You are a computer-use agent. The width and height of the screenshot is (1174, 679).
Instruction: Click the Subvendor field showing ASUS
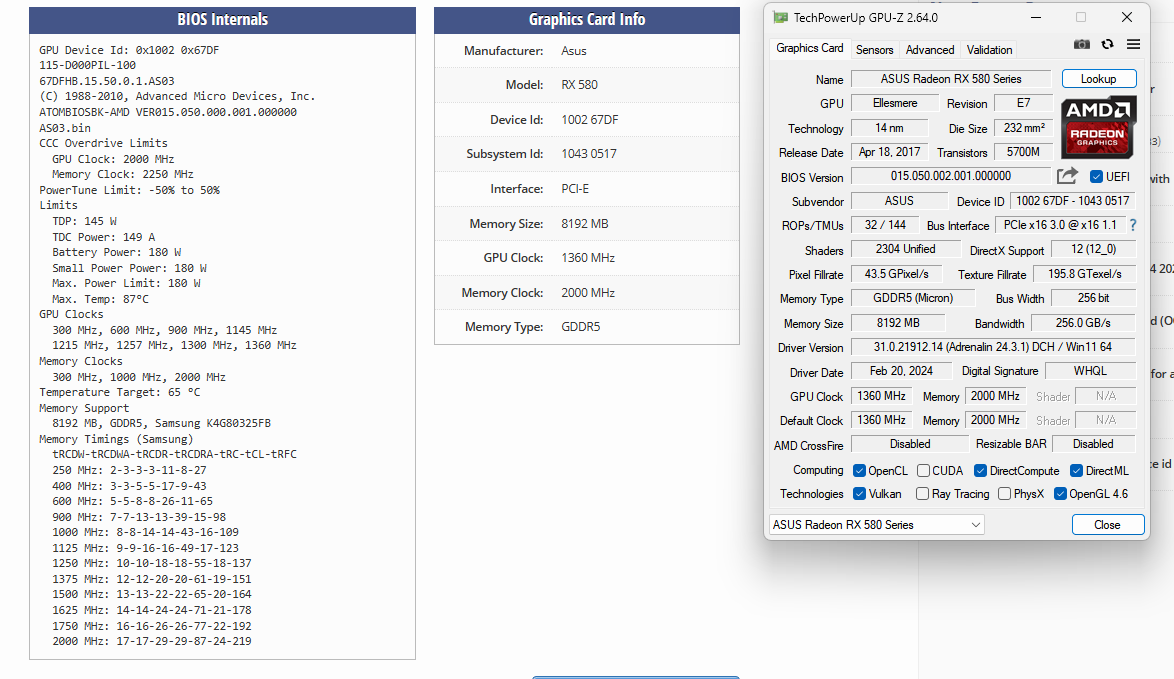tap(899, 201)
